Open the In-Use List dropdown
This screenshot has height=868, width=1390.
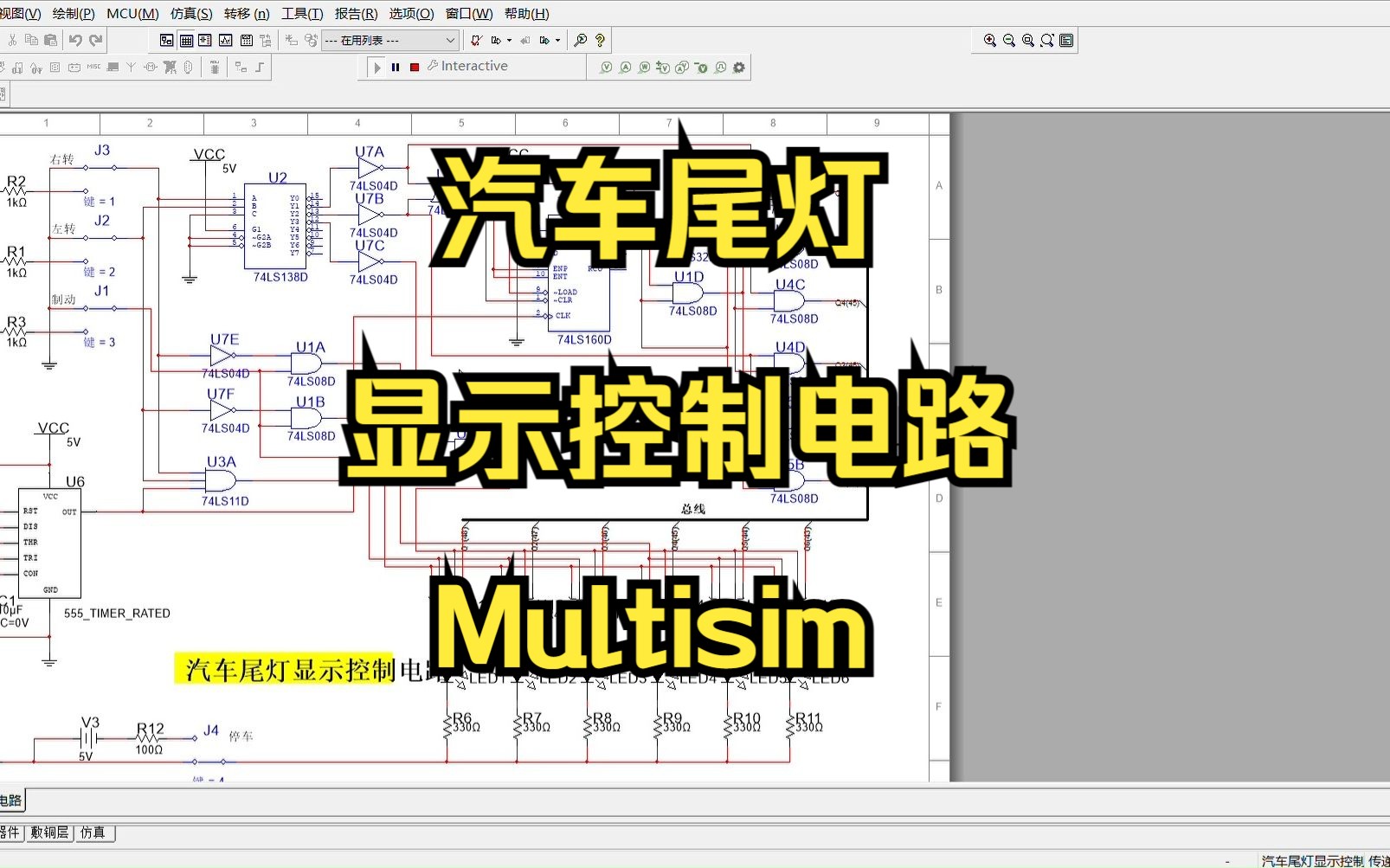coord(389,40)
